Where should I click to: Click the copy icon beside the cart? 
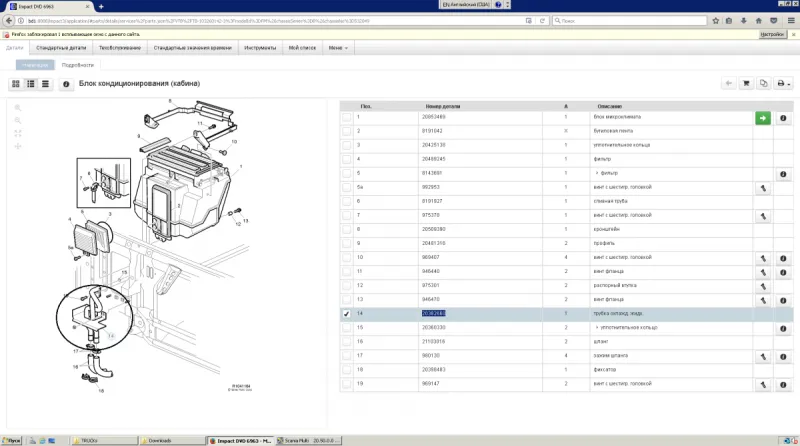pos(763,84)
